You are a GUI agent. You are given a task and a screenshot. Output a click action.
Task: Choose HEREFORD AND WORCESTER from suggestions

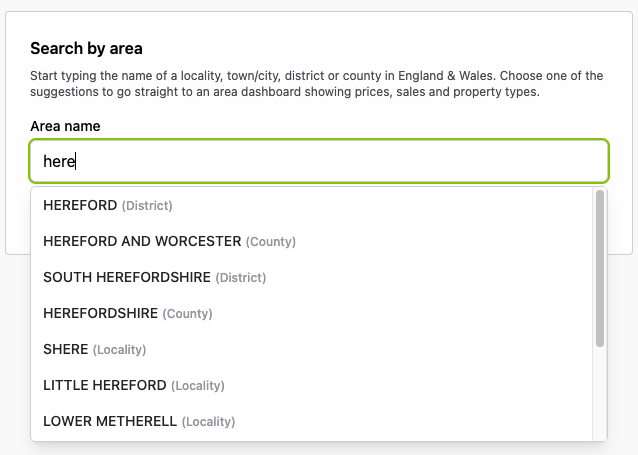point(142,241)
